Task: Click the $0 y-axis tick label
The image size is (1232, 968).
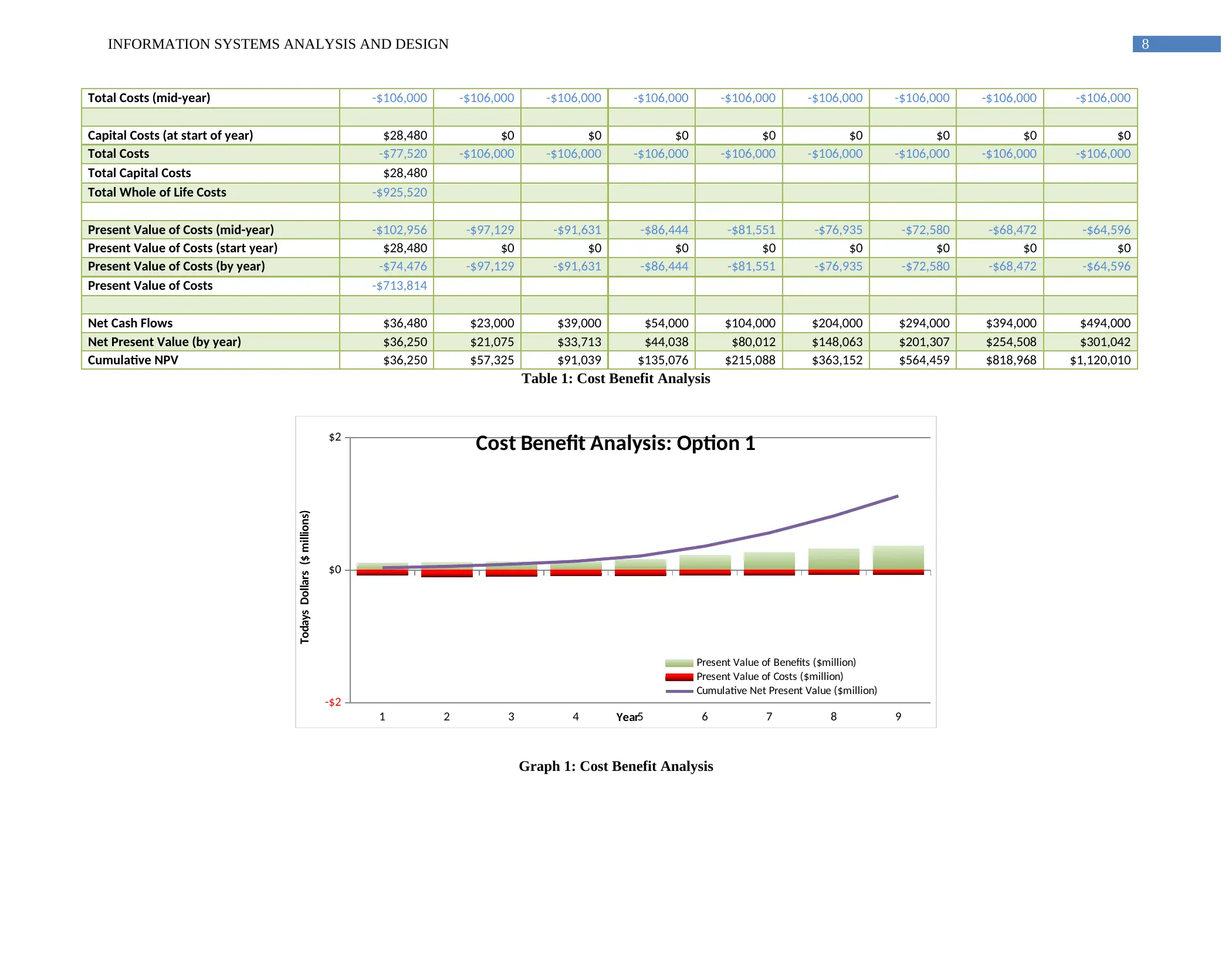Action: click(x=335, y=570)
